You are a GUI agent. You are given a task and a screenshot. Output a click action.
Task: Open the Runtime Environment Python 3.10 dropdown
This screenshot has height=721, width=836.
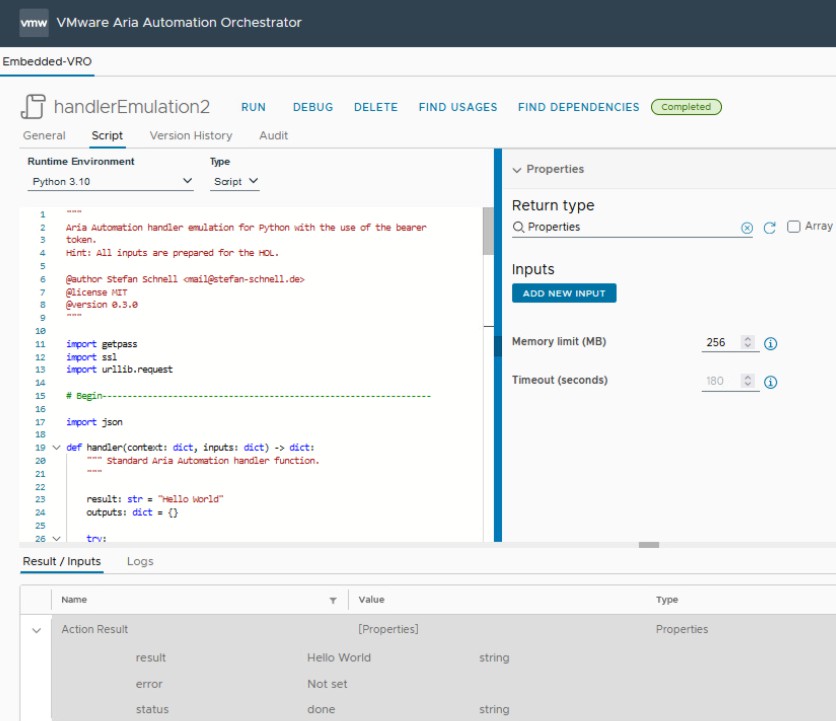110,182
